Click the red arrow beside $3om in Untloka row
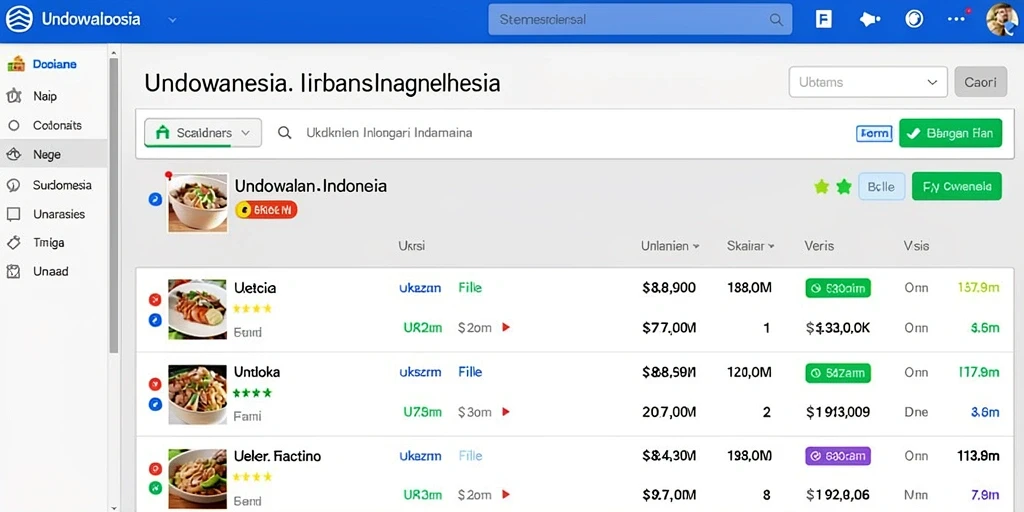The width and height of the screenshot is (1024, 512). [x=505, y=412]
